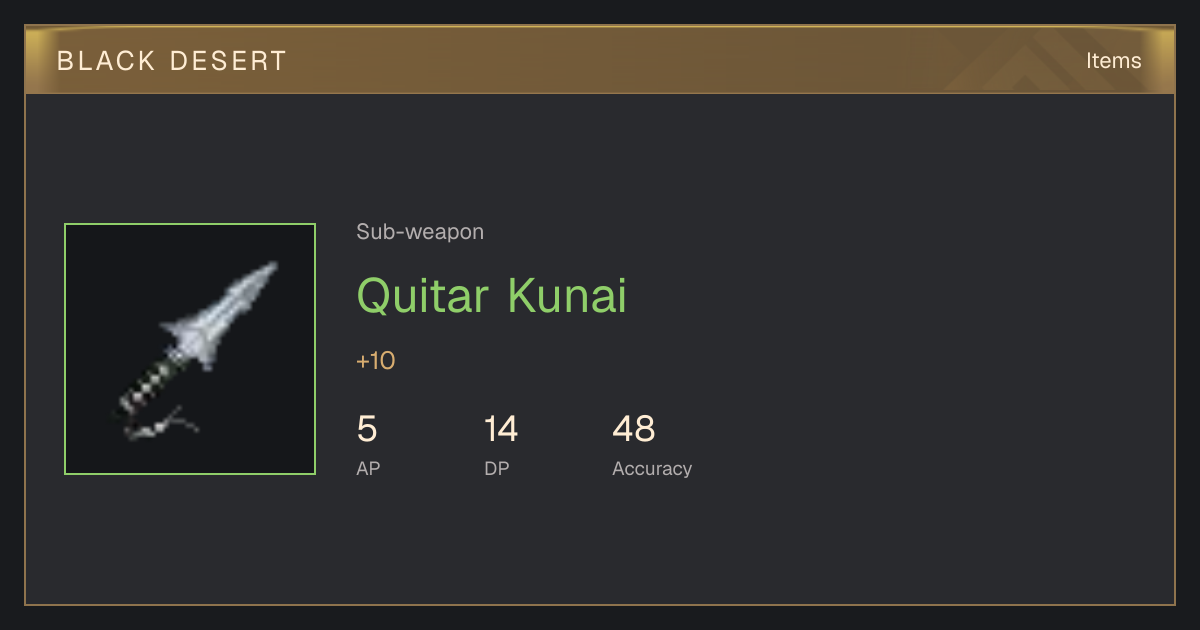Image resolution: width=1200 pixels, height=630 pixels.
Task: Click the AP value 5
Action: (367, 429)
